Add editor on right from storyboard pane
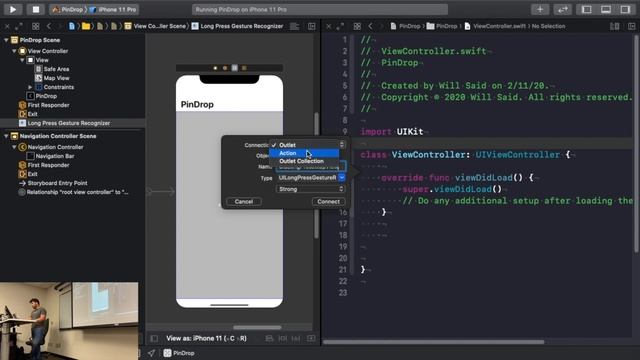The width and height of the screenshot is (640, 360). coord(311,26)
